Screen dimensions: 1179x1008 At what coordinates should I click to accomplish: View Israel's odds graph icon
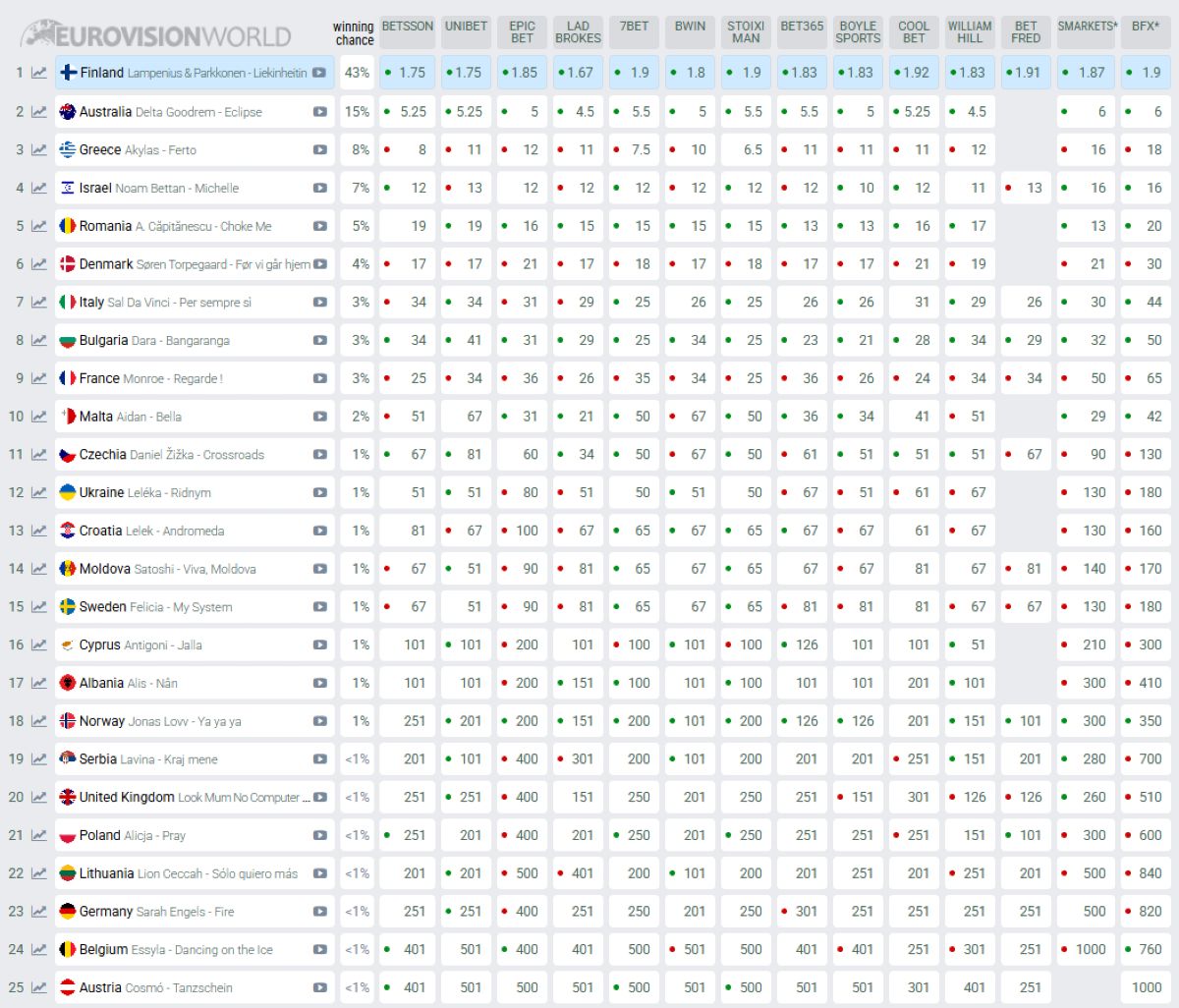pyautogui.click(x=38, y=188)
